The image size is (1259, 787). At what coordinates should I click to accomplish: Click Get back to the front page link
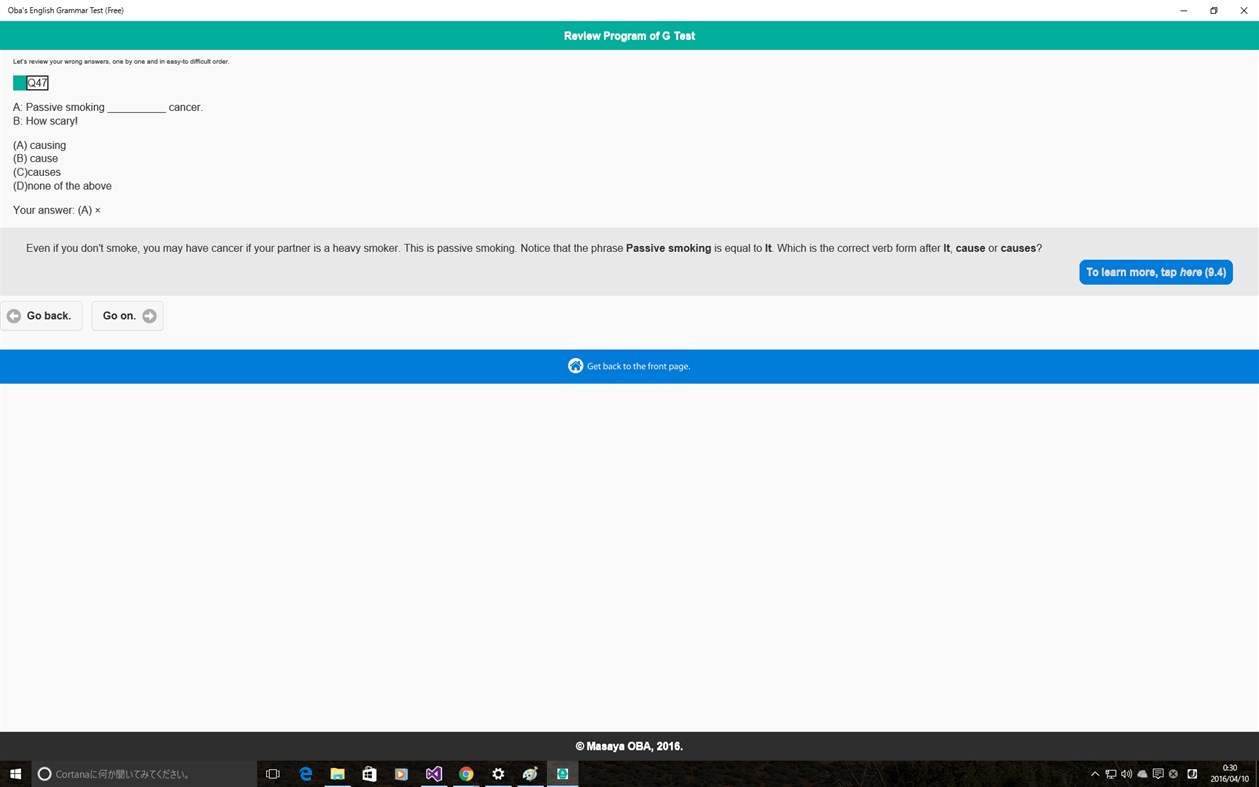point(629,366)
